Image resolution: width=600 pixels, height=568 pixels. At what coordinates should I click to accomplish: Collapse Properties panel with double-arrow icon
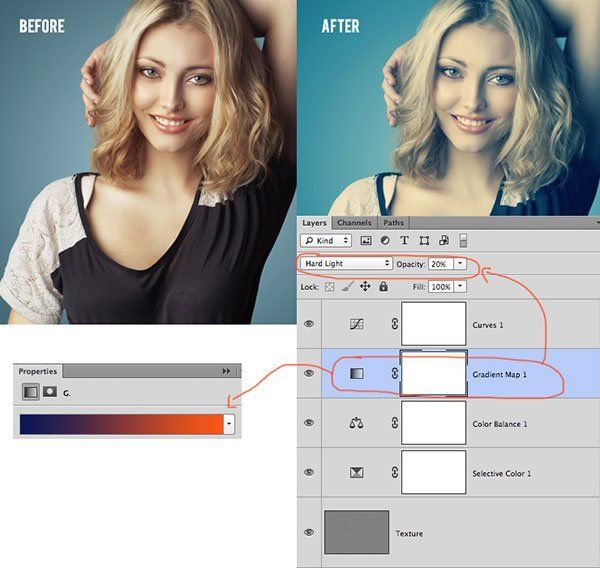(227, 371)
